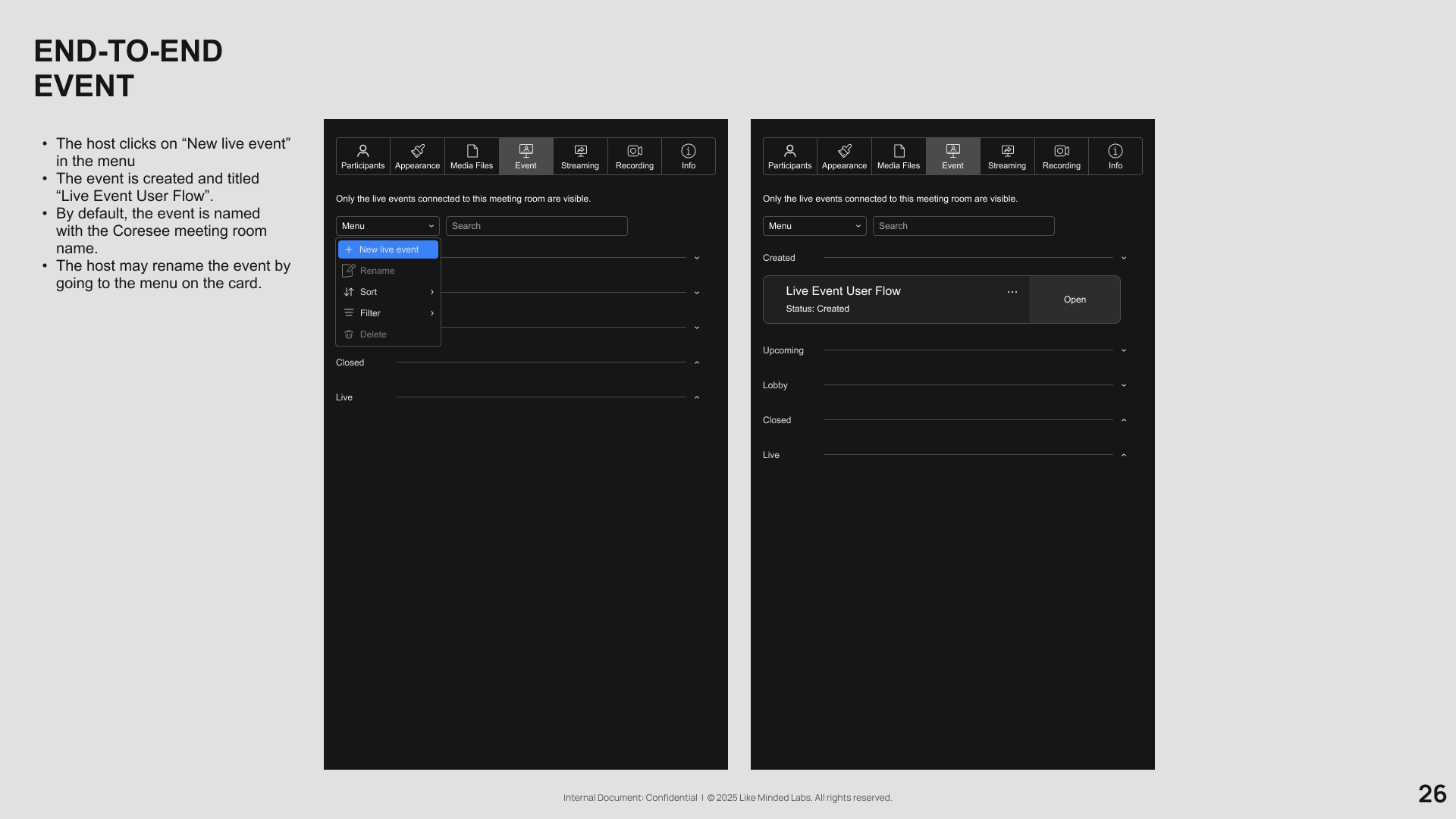Click Search field in right panel
This screenshot has width=1456, height=819.
coord(963,226)
